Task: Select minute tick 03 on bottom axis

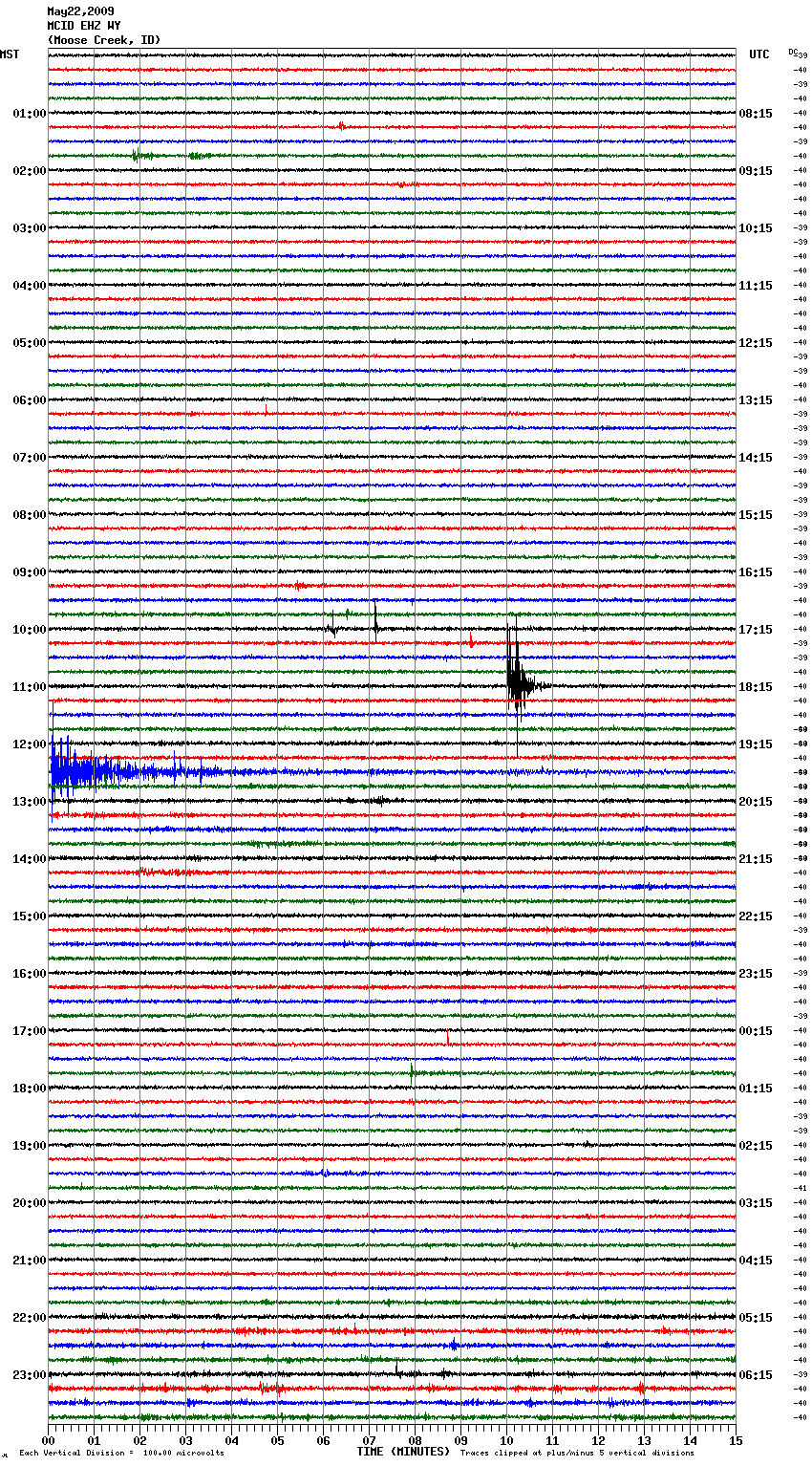Action: tap(185, 1440)
